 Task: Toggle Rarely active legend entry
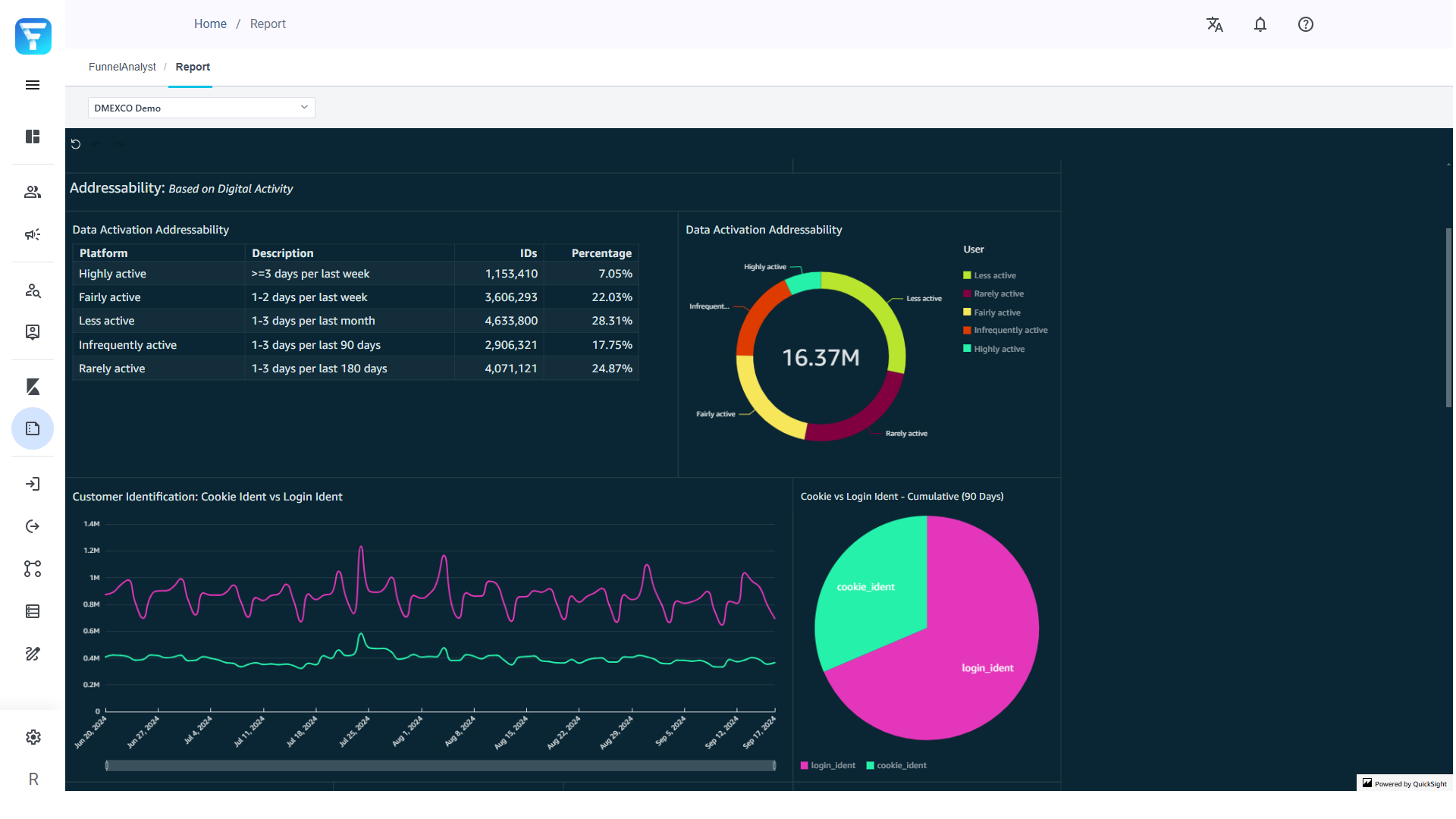pos(998,293)
